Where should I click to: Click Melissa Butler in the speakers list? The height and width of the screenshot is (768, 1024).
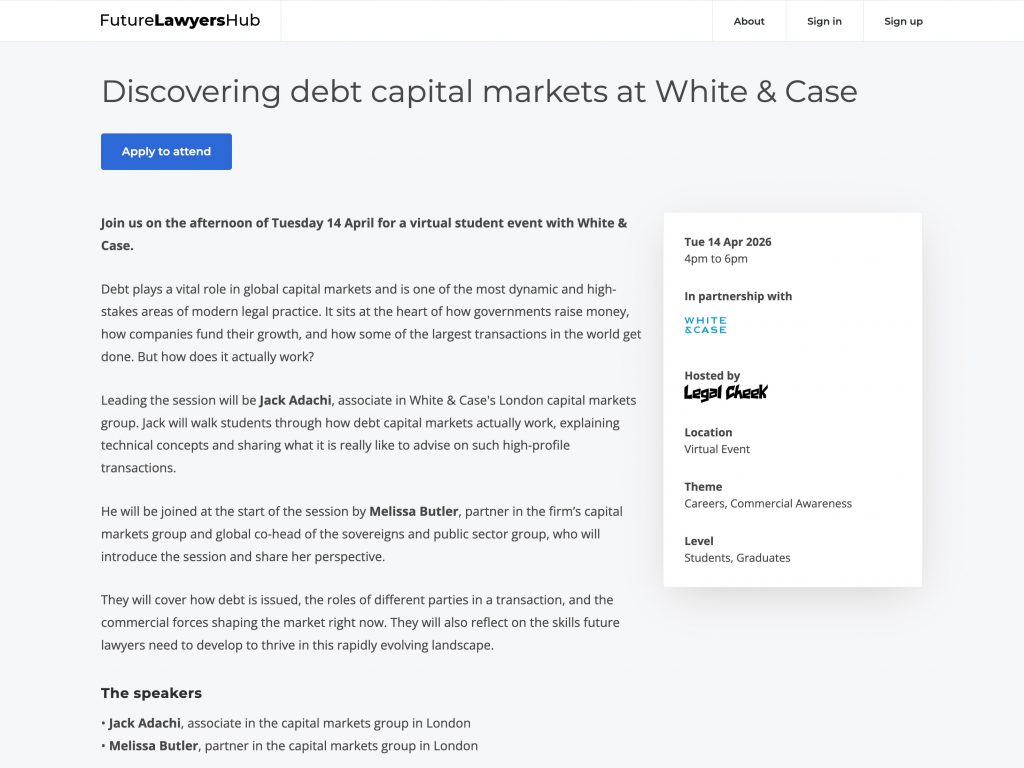pyautogui.click(x=153, y=746)
